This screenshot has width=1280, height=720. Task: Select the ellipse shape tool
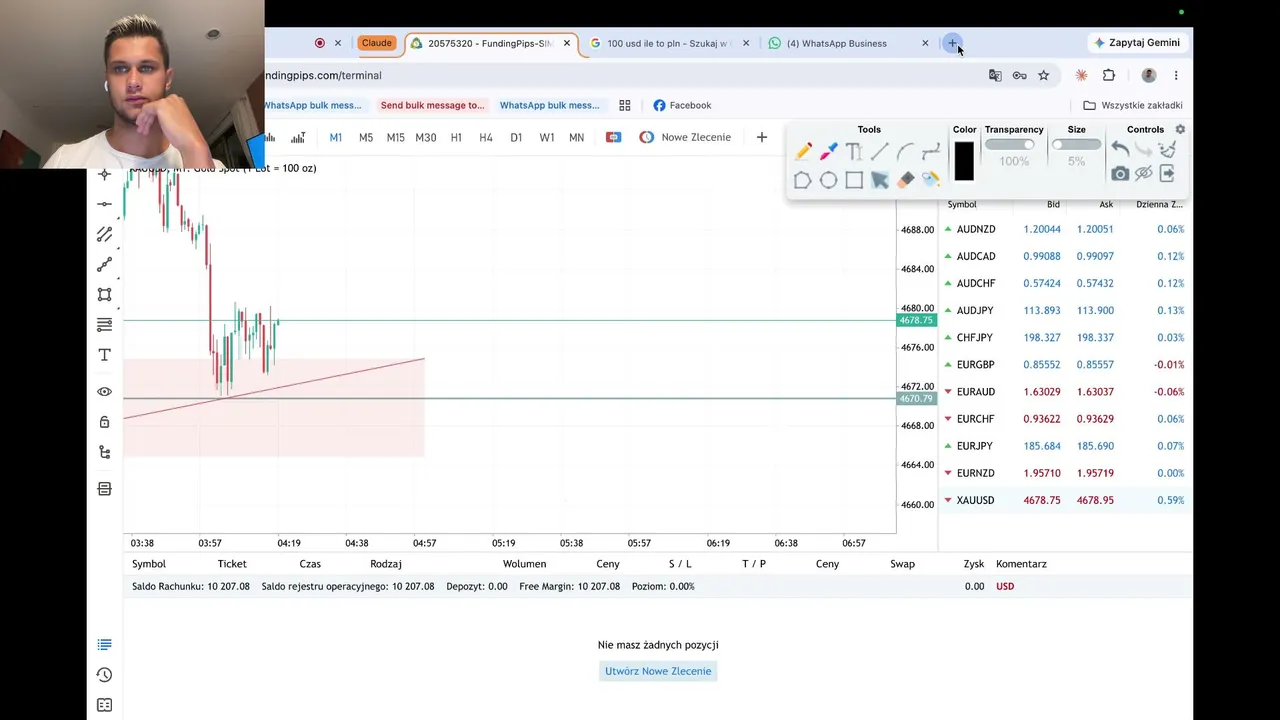[828, 180]
